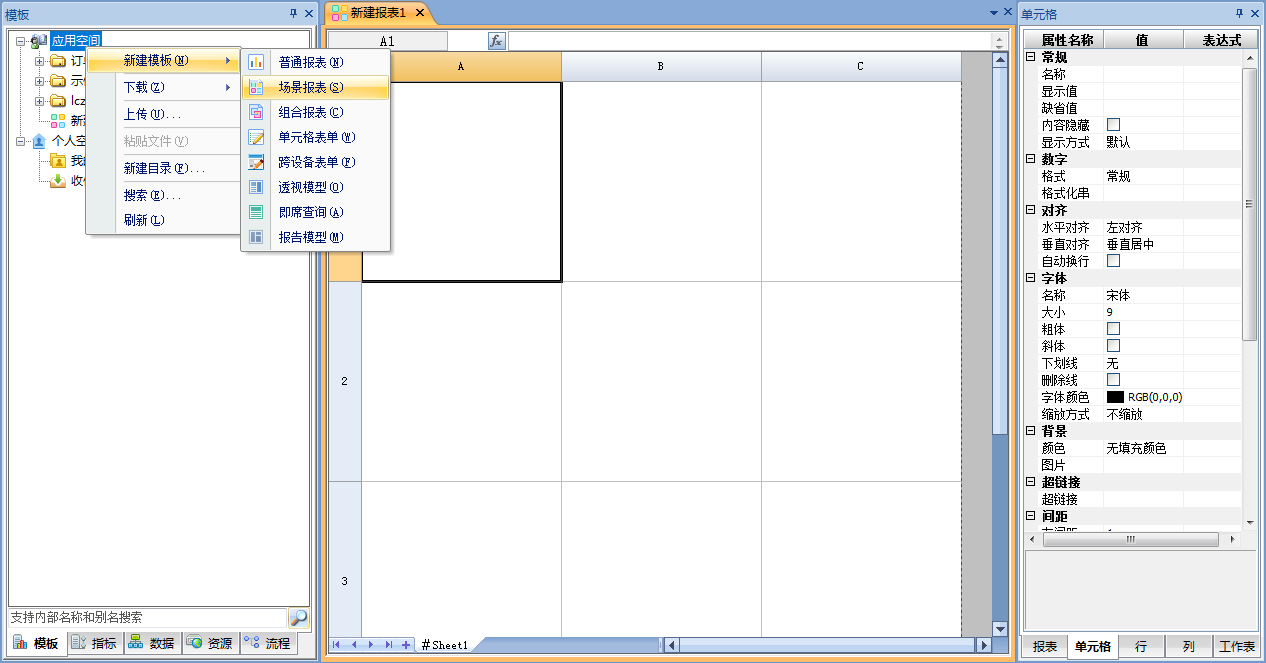Switch to the 数据 tab

pos(152,643)
